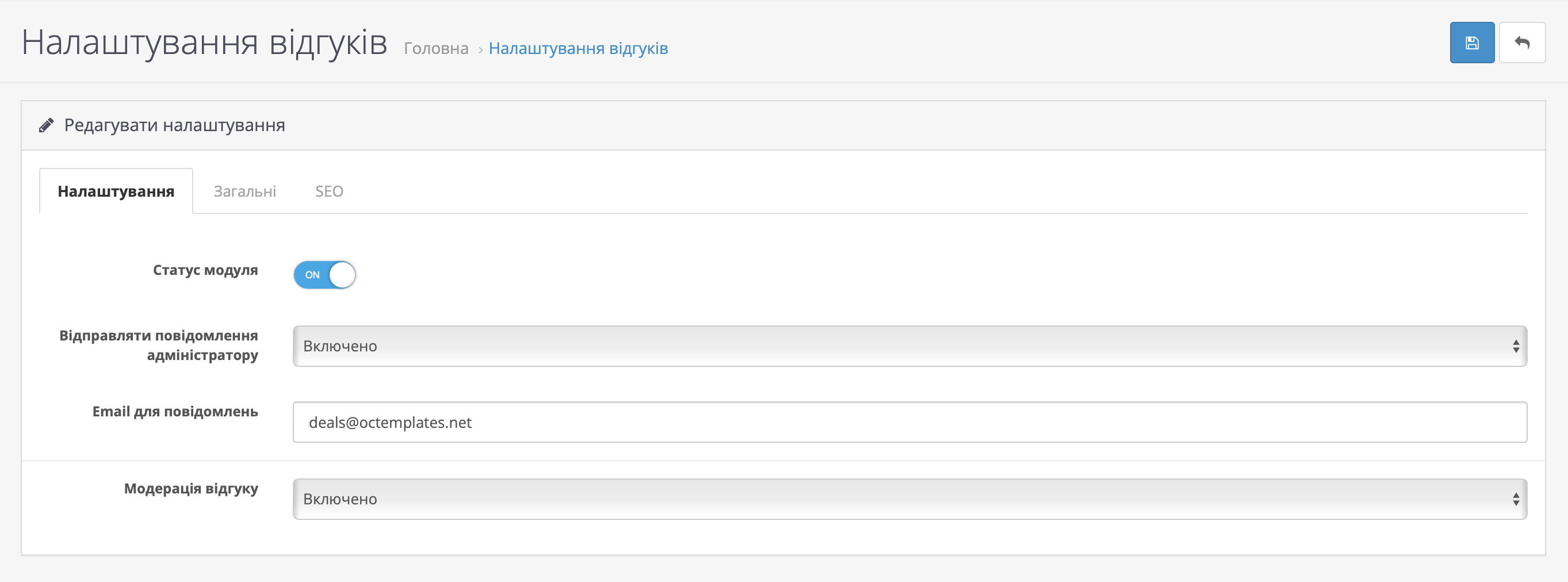
Task: Click the Модерація відгуку label
Action: pos(190,488)
